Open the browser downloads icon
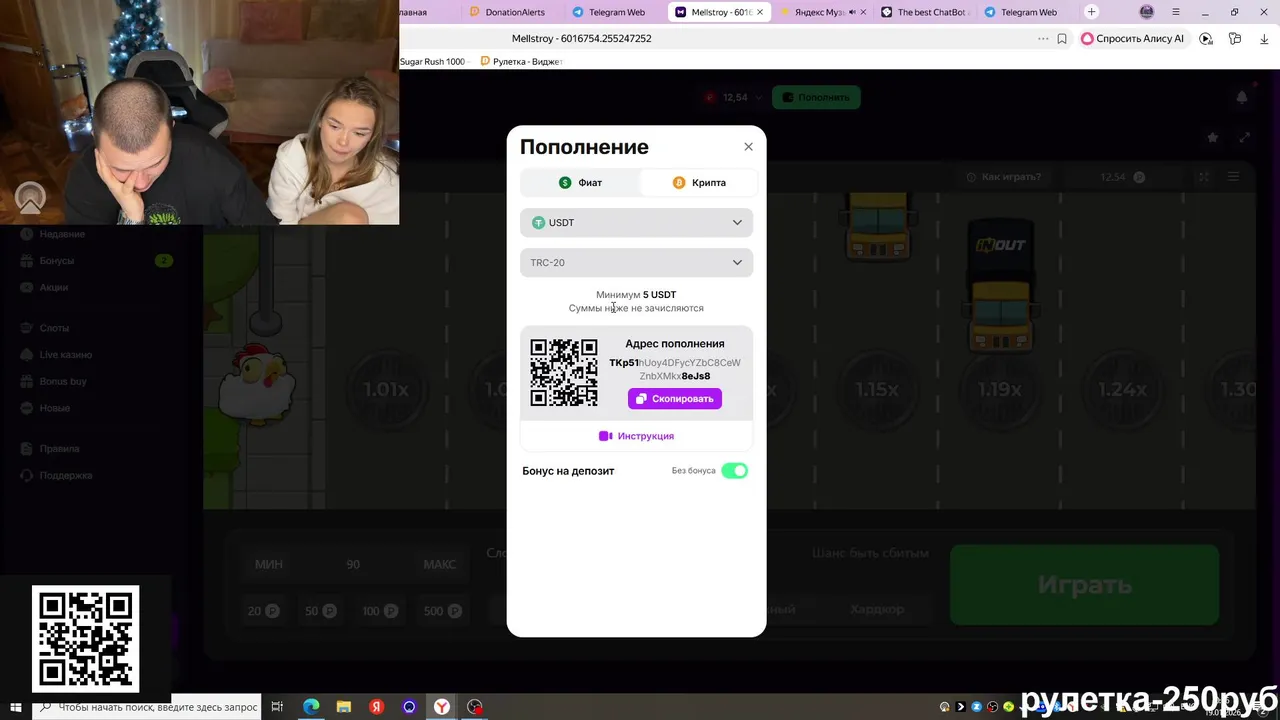This screenshot has width=1280, height=720. pyautogui.click(x=1264, y=39)
